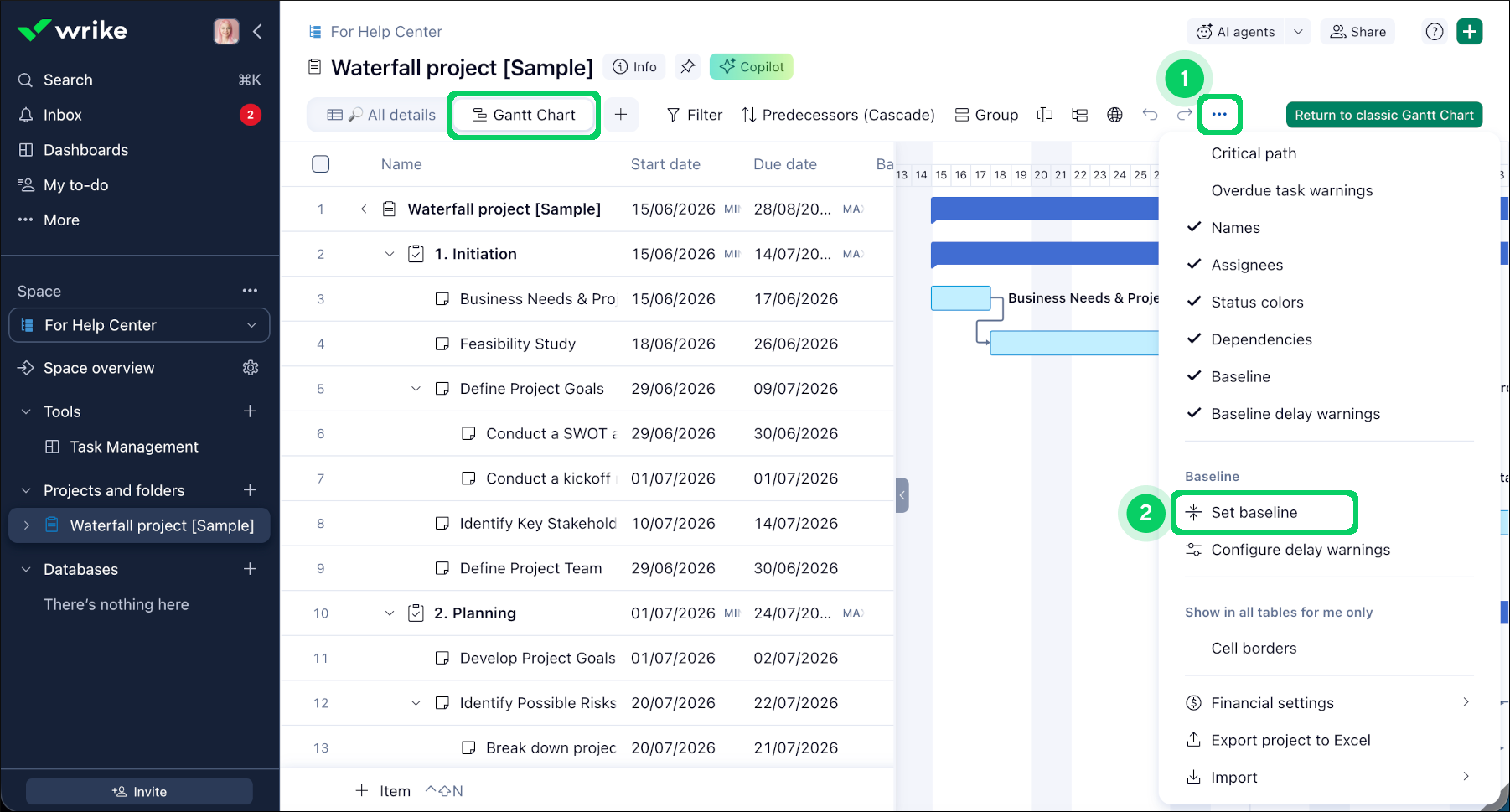Pin the project with the pin icon

688,67
